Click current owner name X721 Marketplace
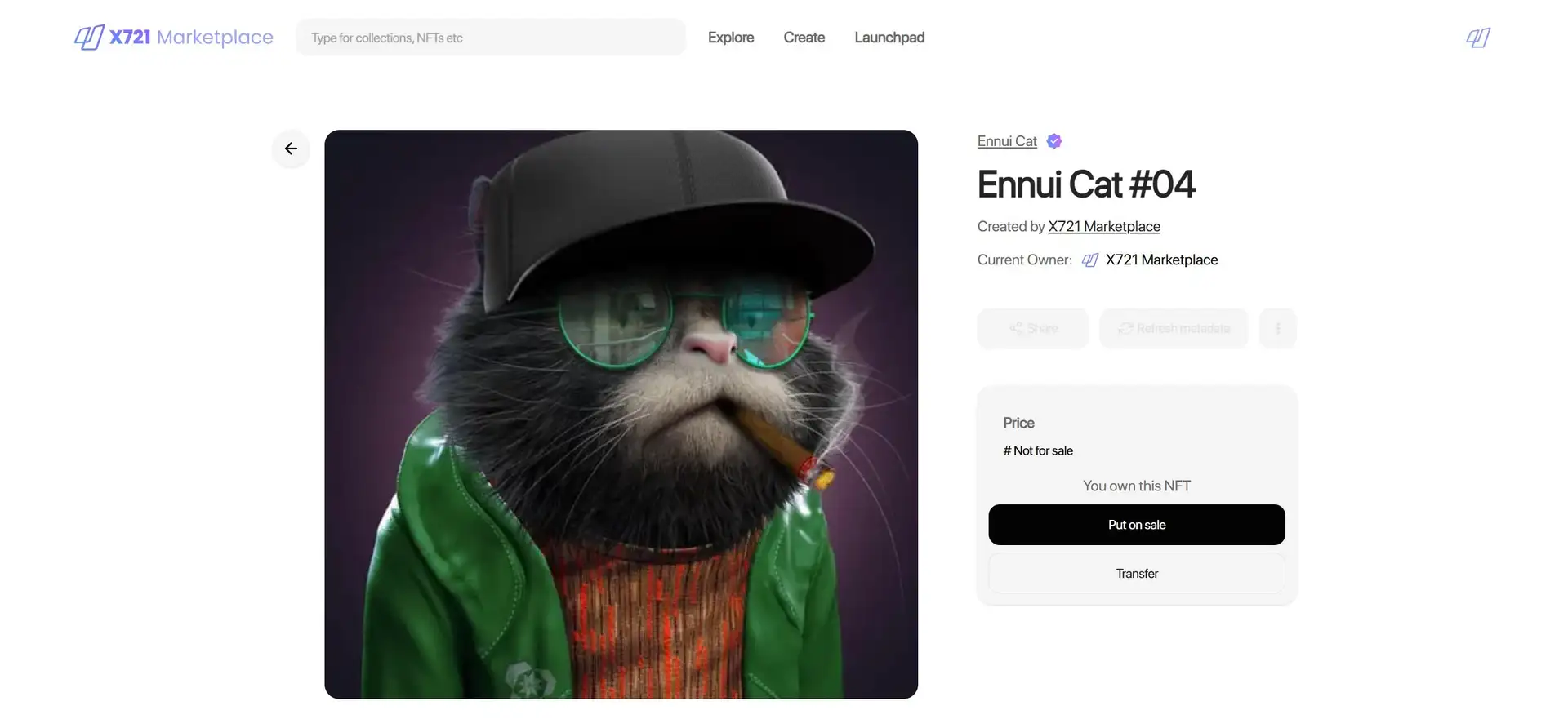The height and width of the screenshot is (719, 1568). coord(1161,260)
